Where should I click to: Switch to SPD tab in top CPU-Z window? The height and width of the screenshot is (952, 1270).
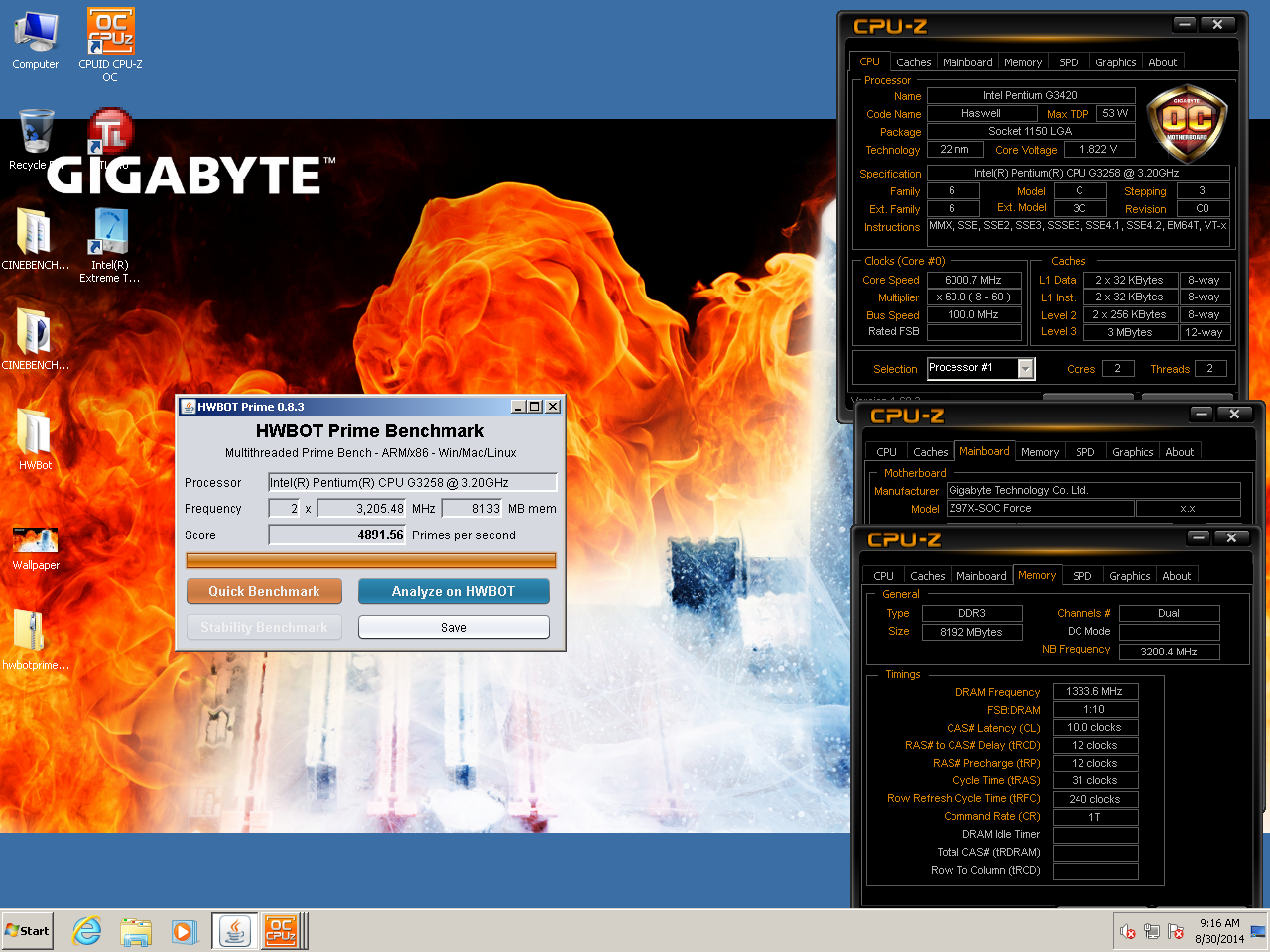tap(1069, 62)
